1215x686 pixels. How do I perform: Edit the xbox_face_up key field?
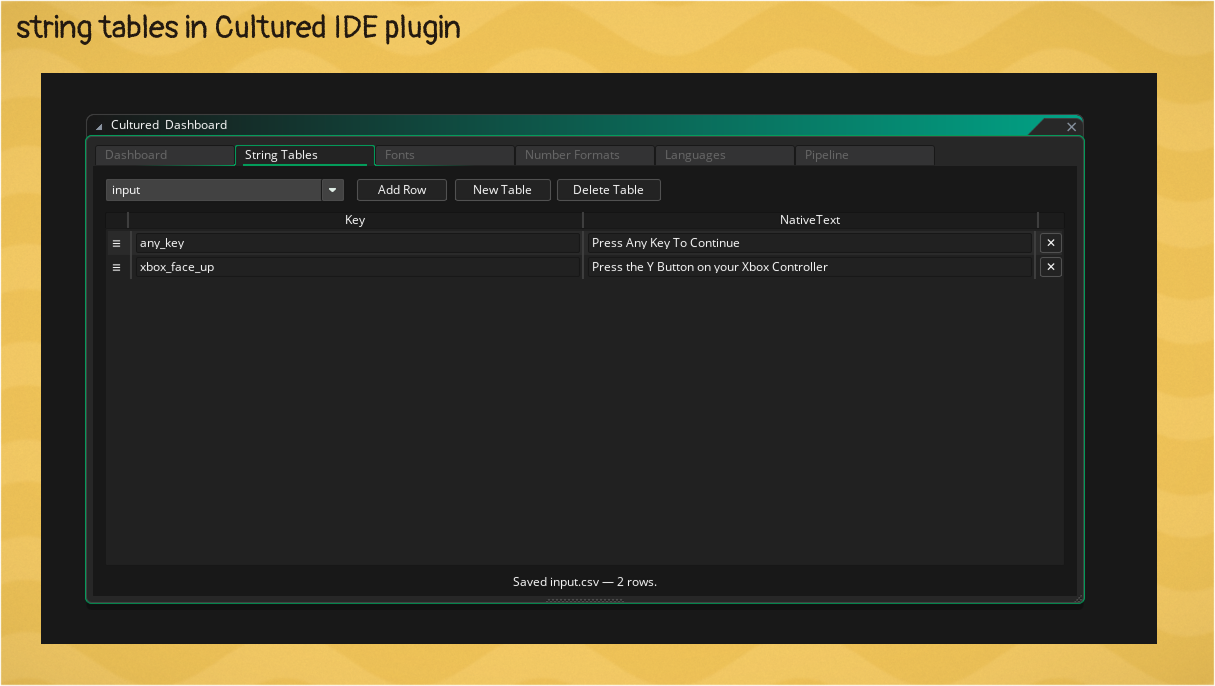[357, 267]
